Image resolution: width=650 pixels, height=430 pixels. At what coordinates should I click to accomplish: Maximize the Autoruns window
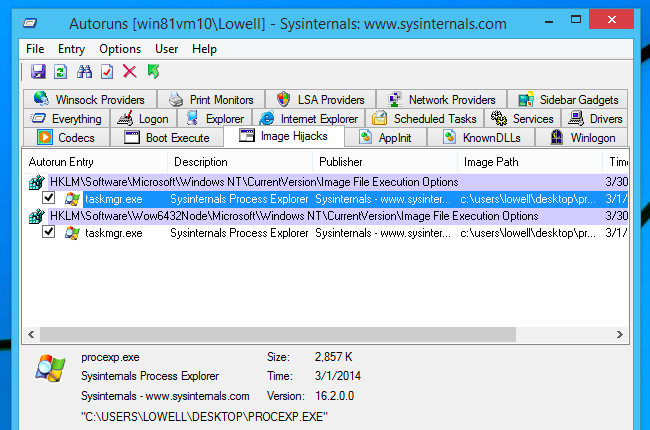tap(576, 19)
